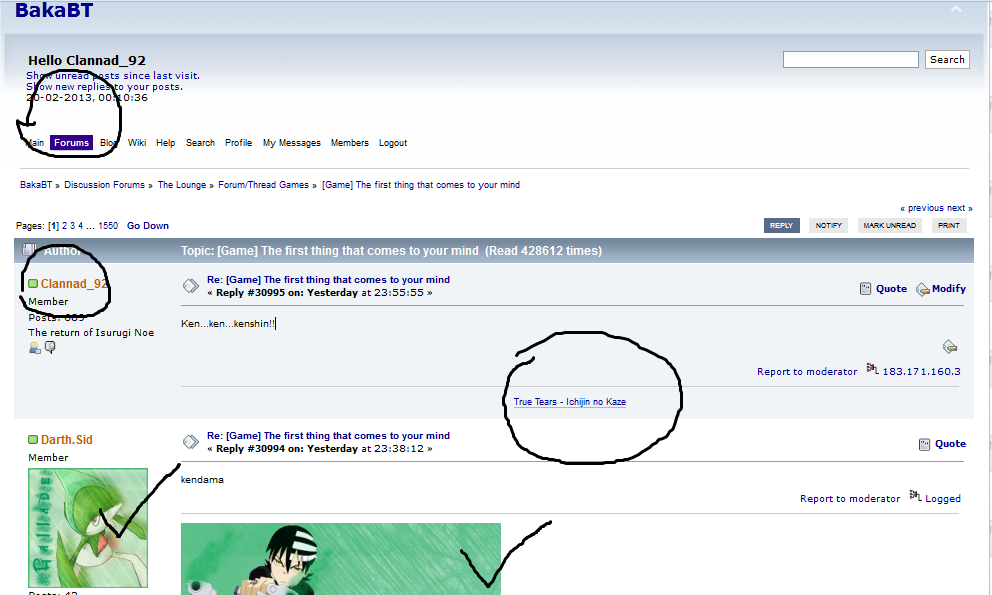Image resolution: width=992 pixels, height=595 pixels.
Task: Click the green online status icon beside Darth.Sid
Action: 33,440
